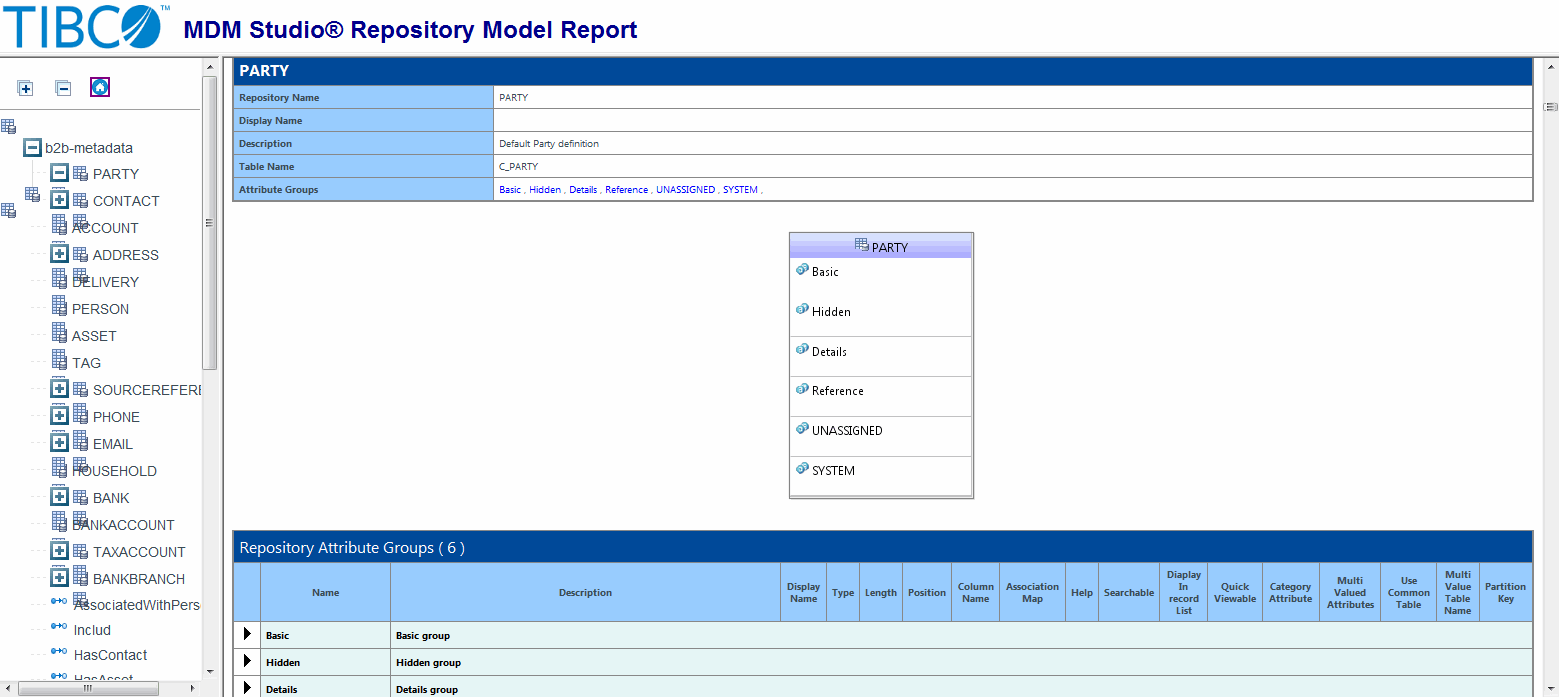Click the home icon in sidebar
Image resolution: width=1559 pixels, height=697 pixels.
pyautogui.click(x=100, y=87)
